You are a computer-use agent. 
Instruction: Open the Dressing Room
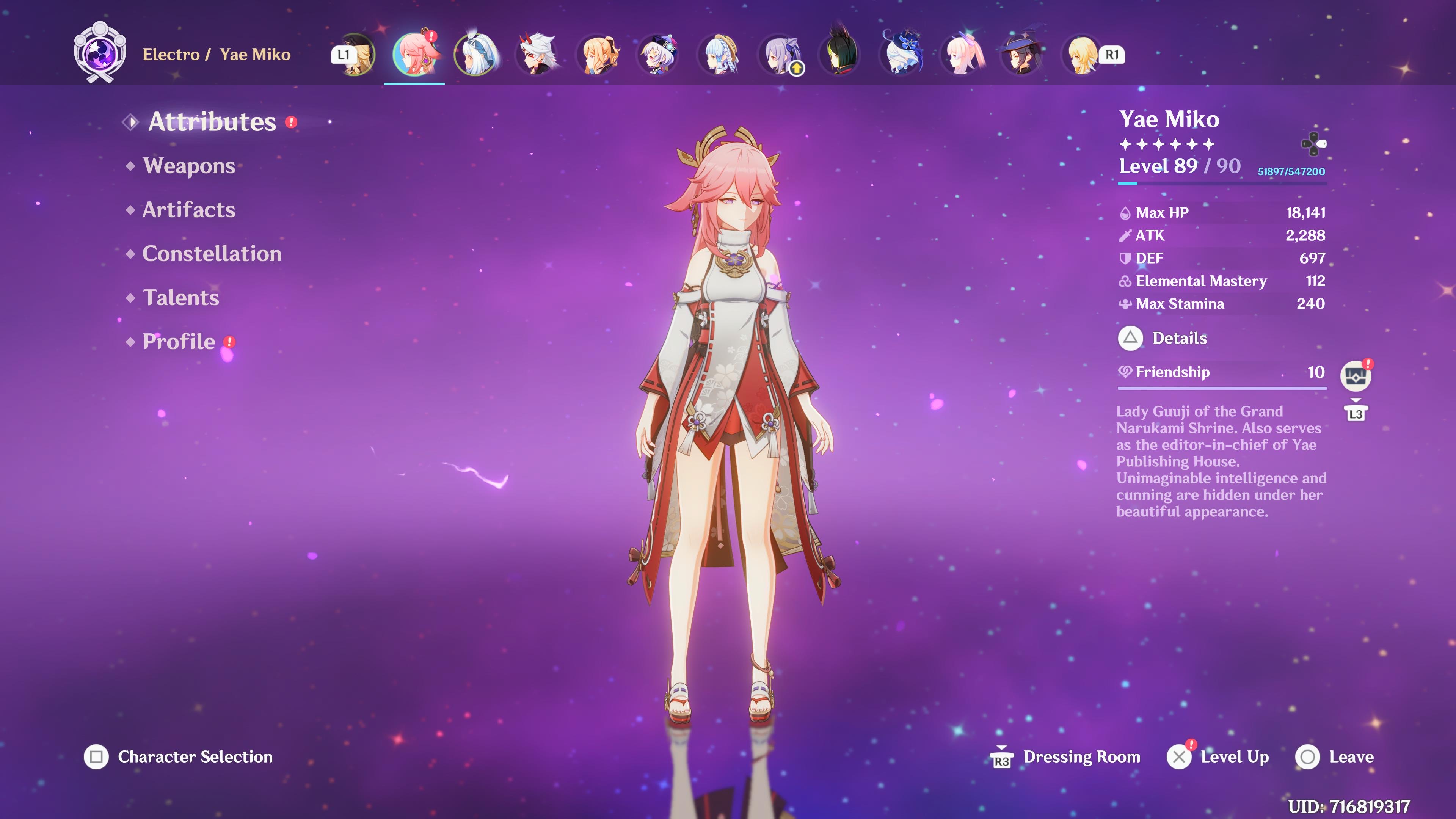click(1082, 757)
